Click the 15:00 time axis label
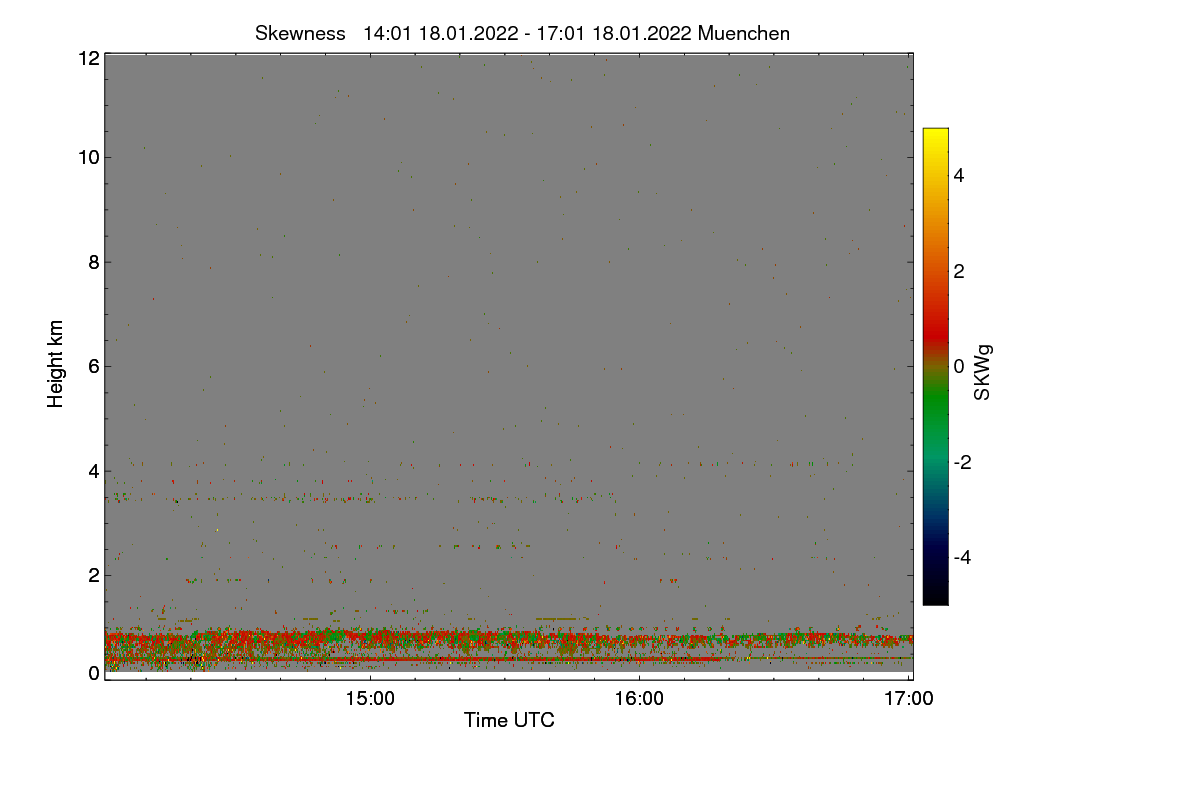 [x=370, y=699]
